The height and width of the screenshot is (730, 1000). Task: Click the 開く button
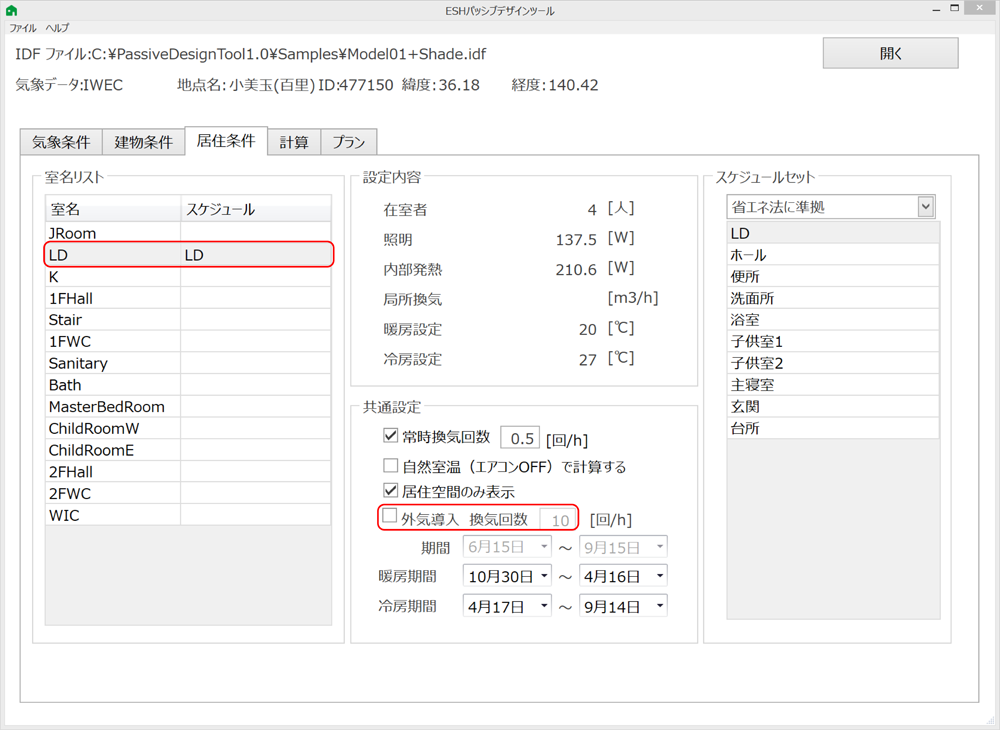(890, 53)
